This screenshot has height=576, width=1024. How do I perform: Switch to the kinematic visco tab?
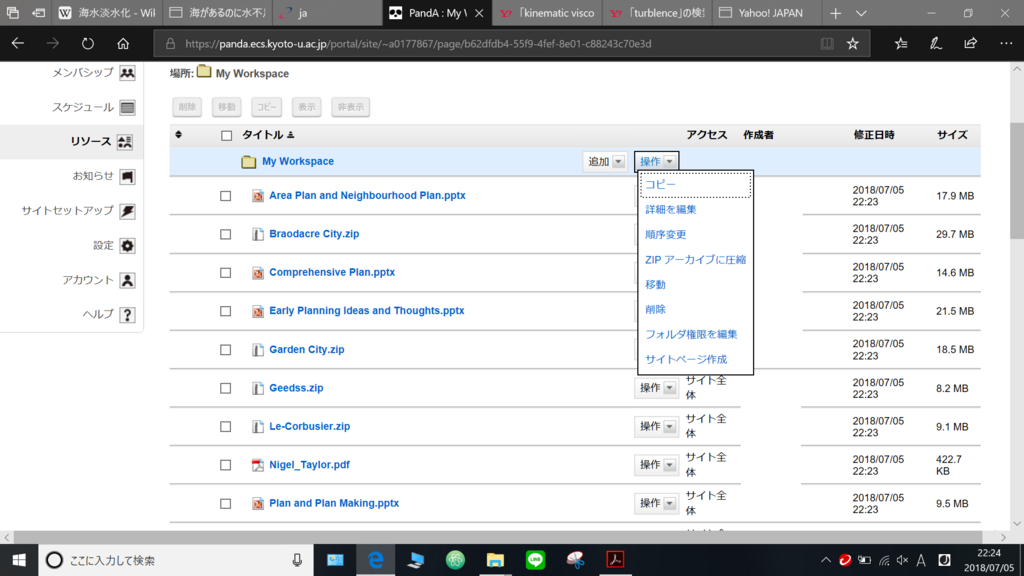coord(547,13)
